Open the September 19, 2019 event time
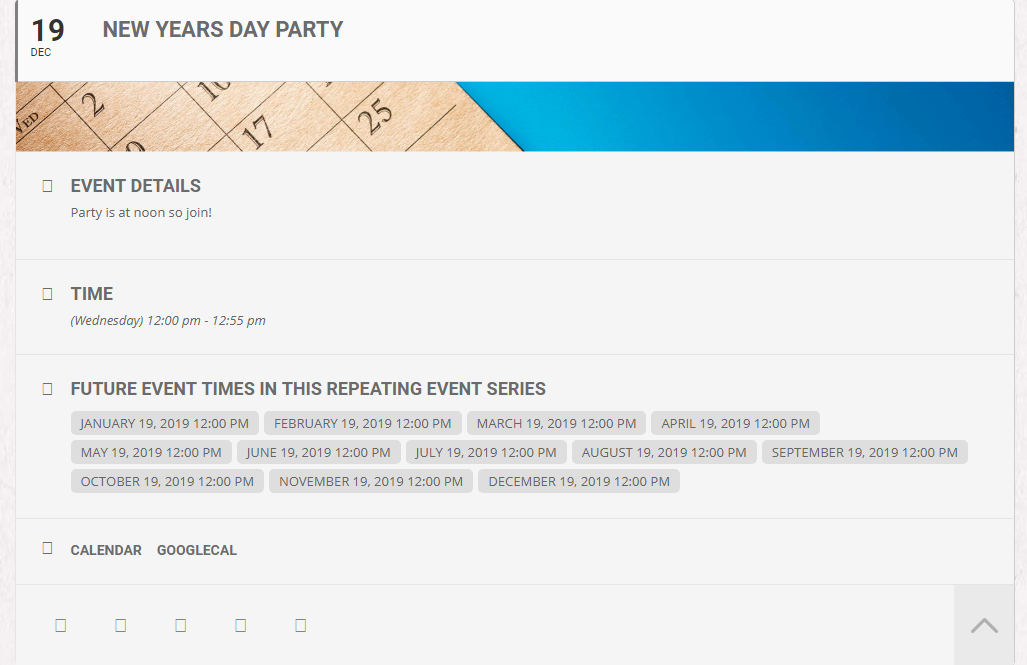The height and width of the screenshot is (665, 1027). (x=864, y=452)
